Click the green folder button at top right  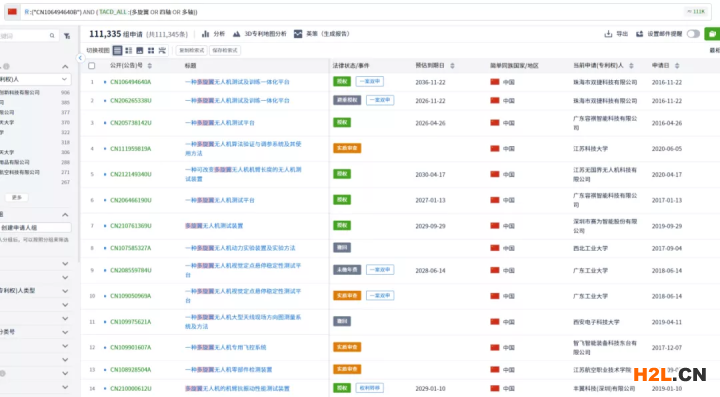(x=712, y=34)
